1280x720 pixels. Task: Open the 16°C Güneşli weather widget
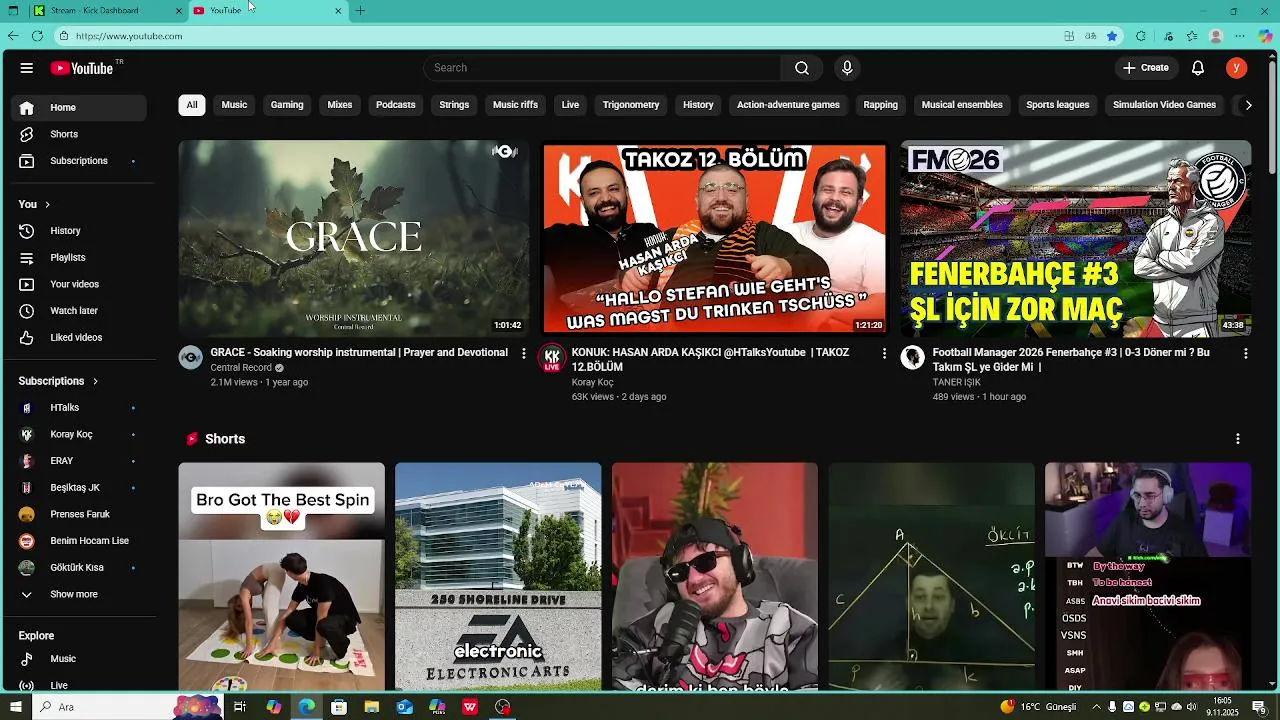(1039, 707)
